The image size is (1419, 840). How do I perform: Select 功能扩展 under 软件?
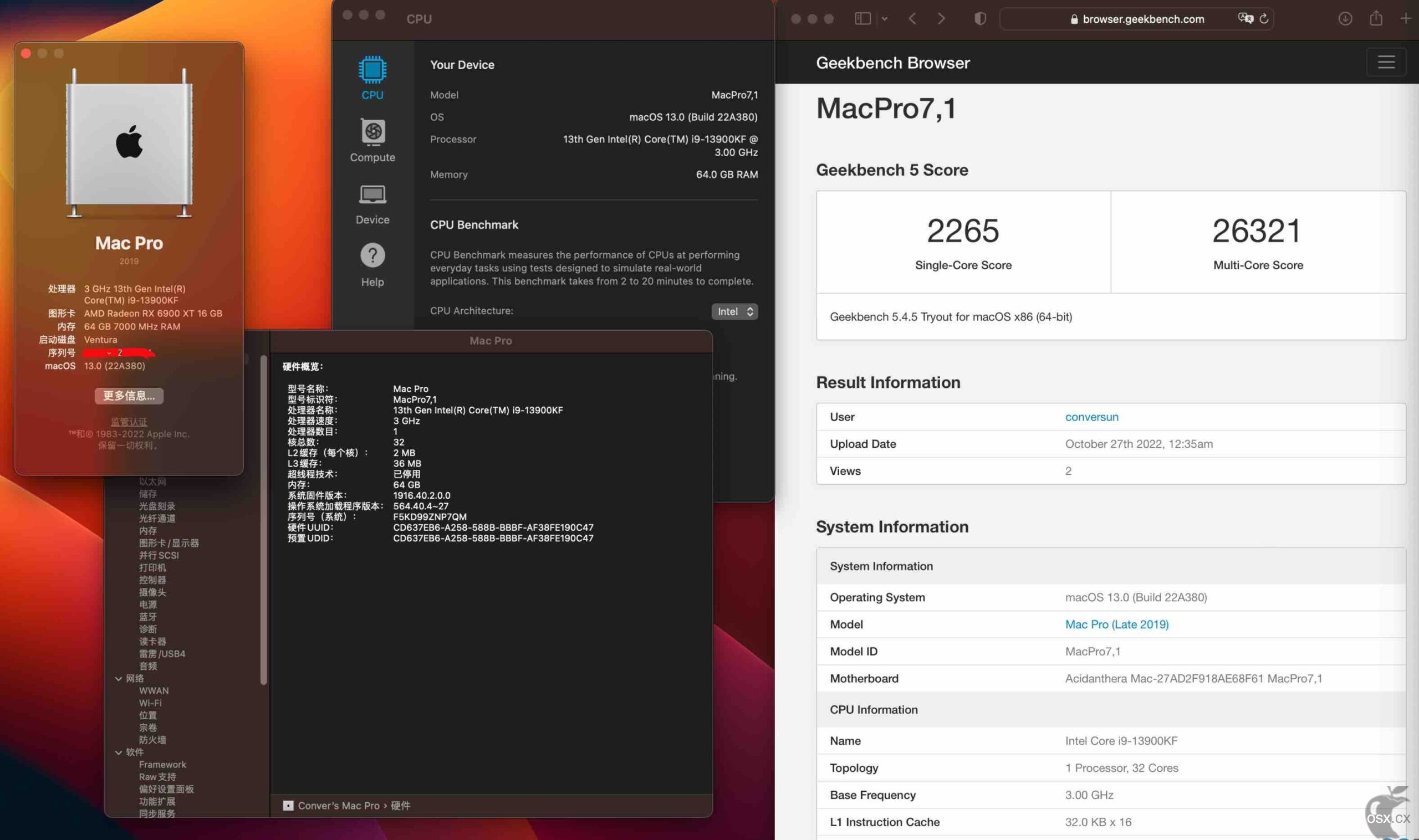(157, 801)
